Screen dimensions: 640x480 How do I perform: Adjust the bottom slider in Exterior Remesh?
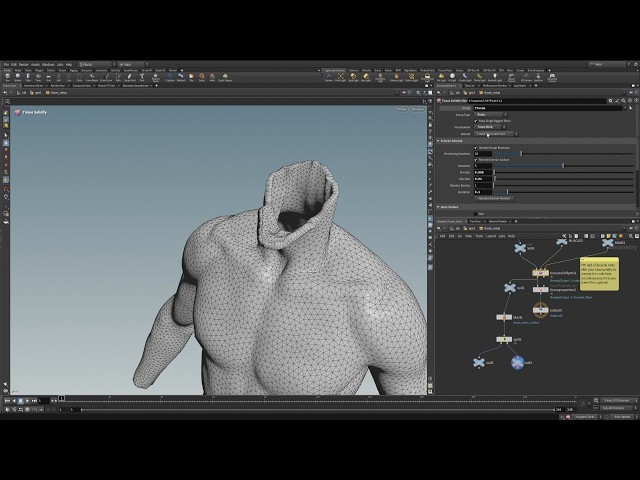click(563, 192)
